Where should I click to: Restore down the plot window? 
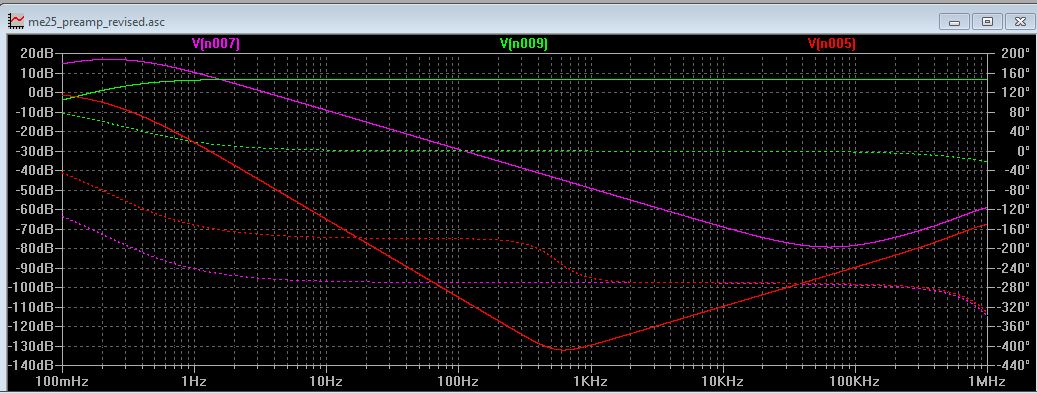click(x=987, y=22)
